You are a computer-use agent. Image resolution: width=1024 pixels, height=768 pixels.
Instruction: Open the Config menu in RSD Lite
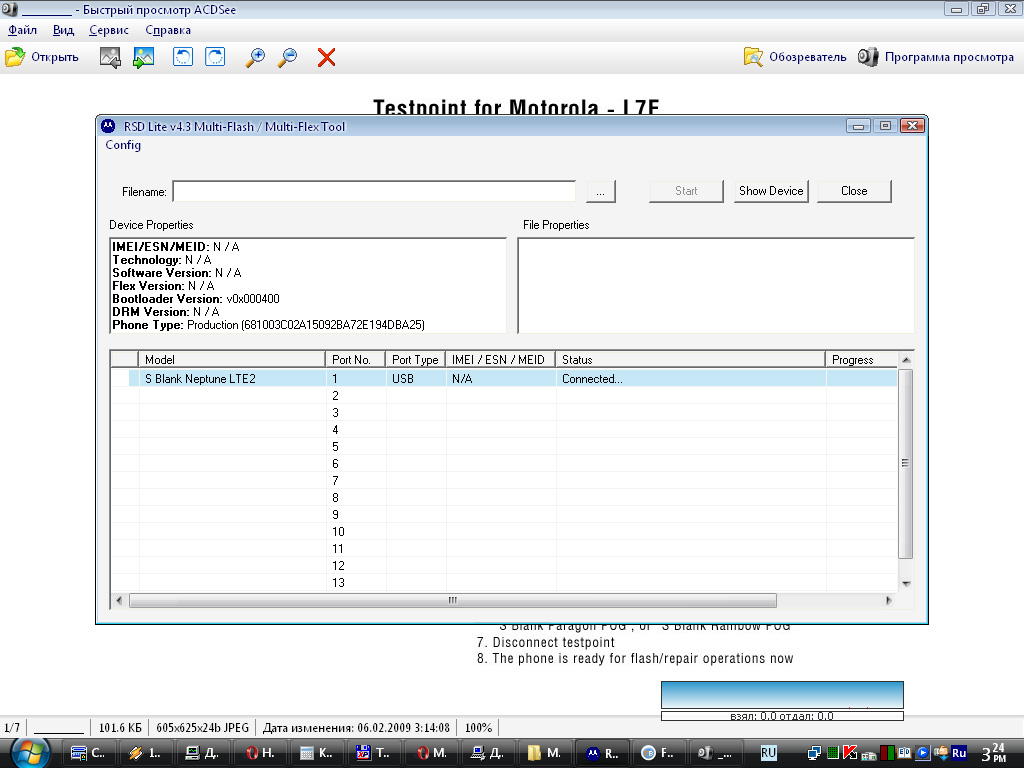tap(123, 145)
